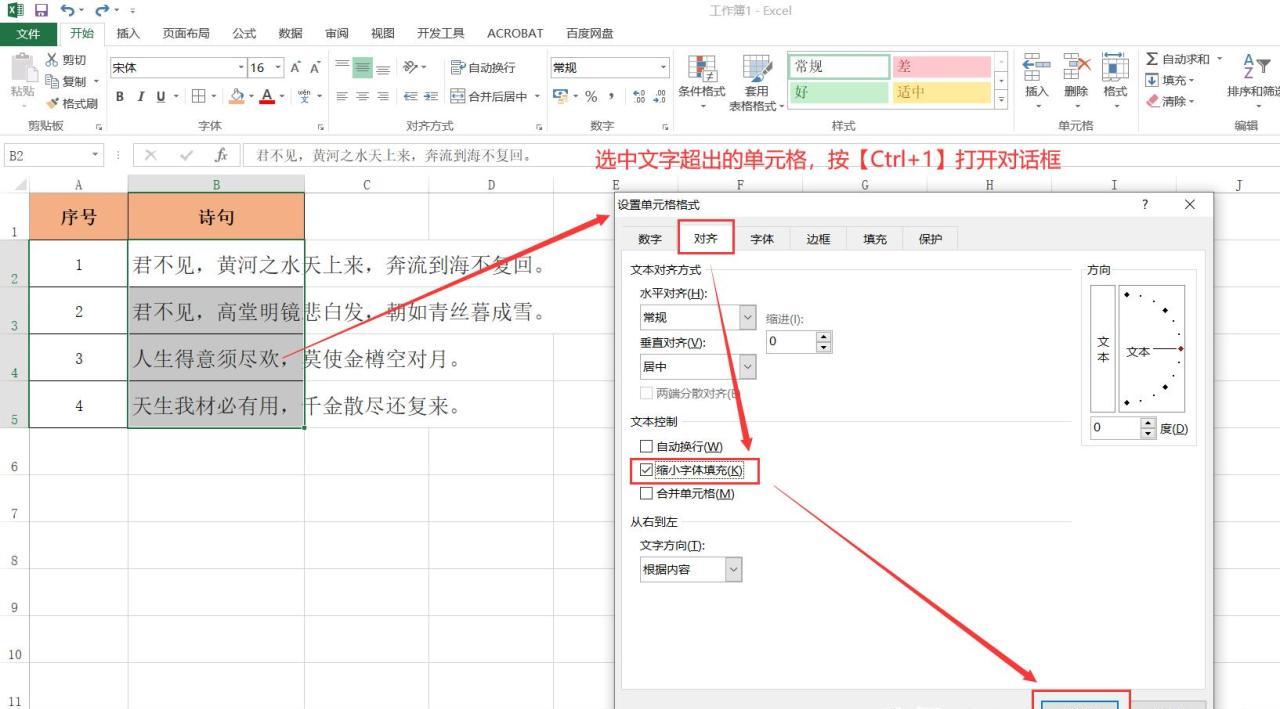Viewport: 1280px width, 709px height.
Task: Toggle Italic formatting
Action: point(141,96)
